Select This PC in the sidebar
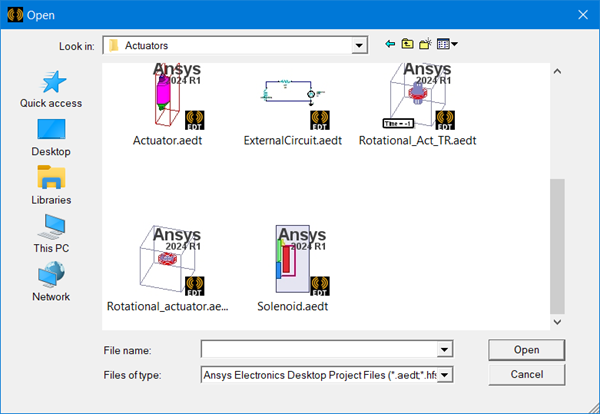This screenshot has width=600, height=414. tap(51, 234)
